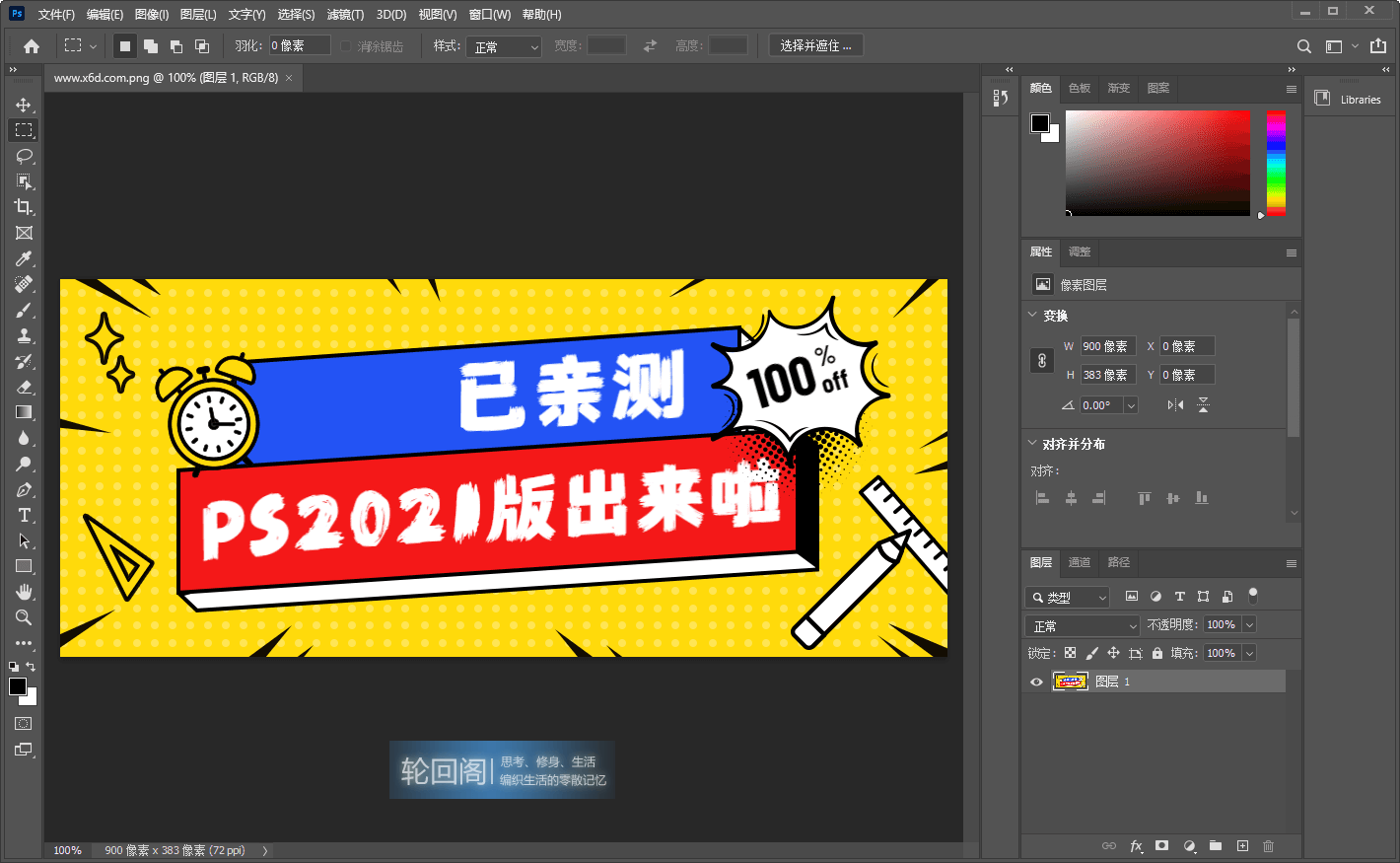Image resolution: width=1400 pixels, height=863 pixels.
Task: Click the rainbow hue slider strip
Action: 1276,163
